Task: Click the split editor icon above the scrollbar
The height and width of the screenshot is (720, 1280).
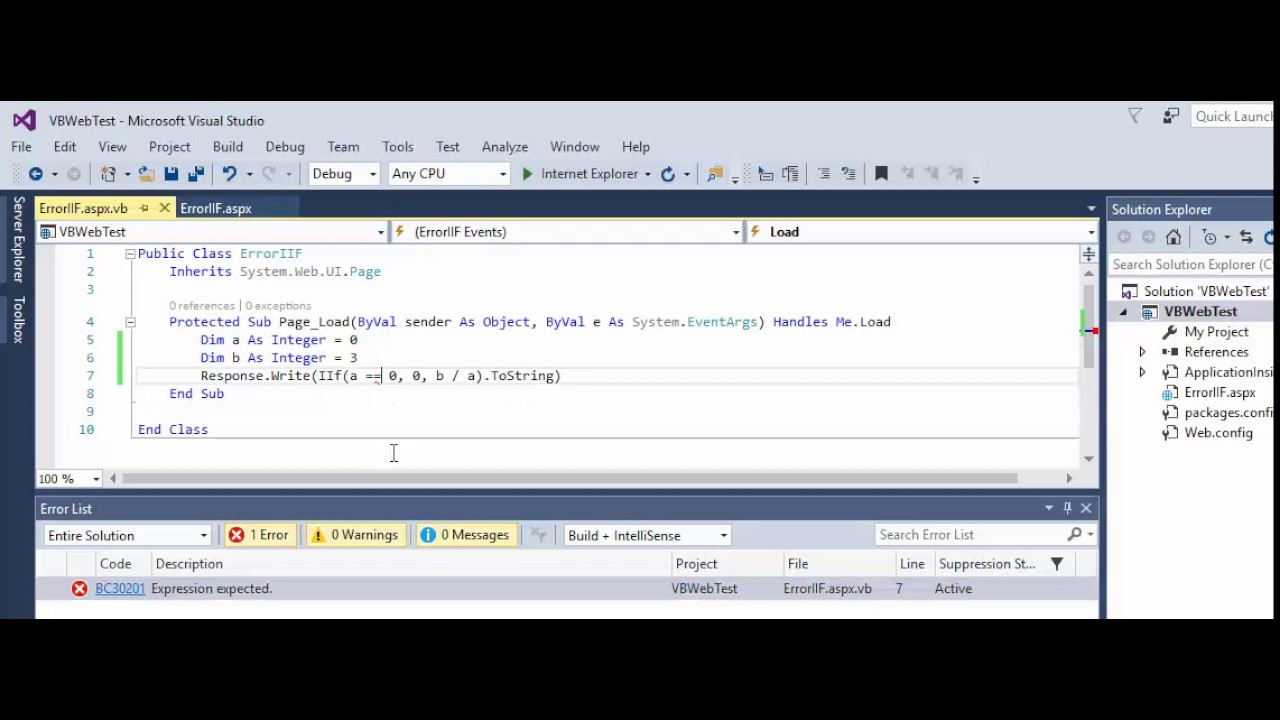Action: pyautogui.click(x=1089, y=254)
